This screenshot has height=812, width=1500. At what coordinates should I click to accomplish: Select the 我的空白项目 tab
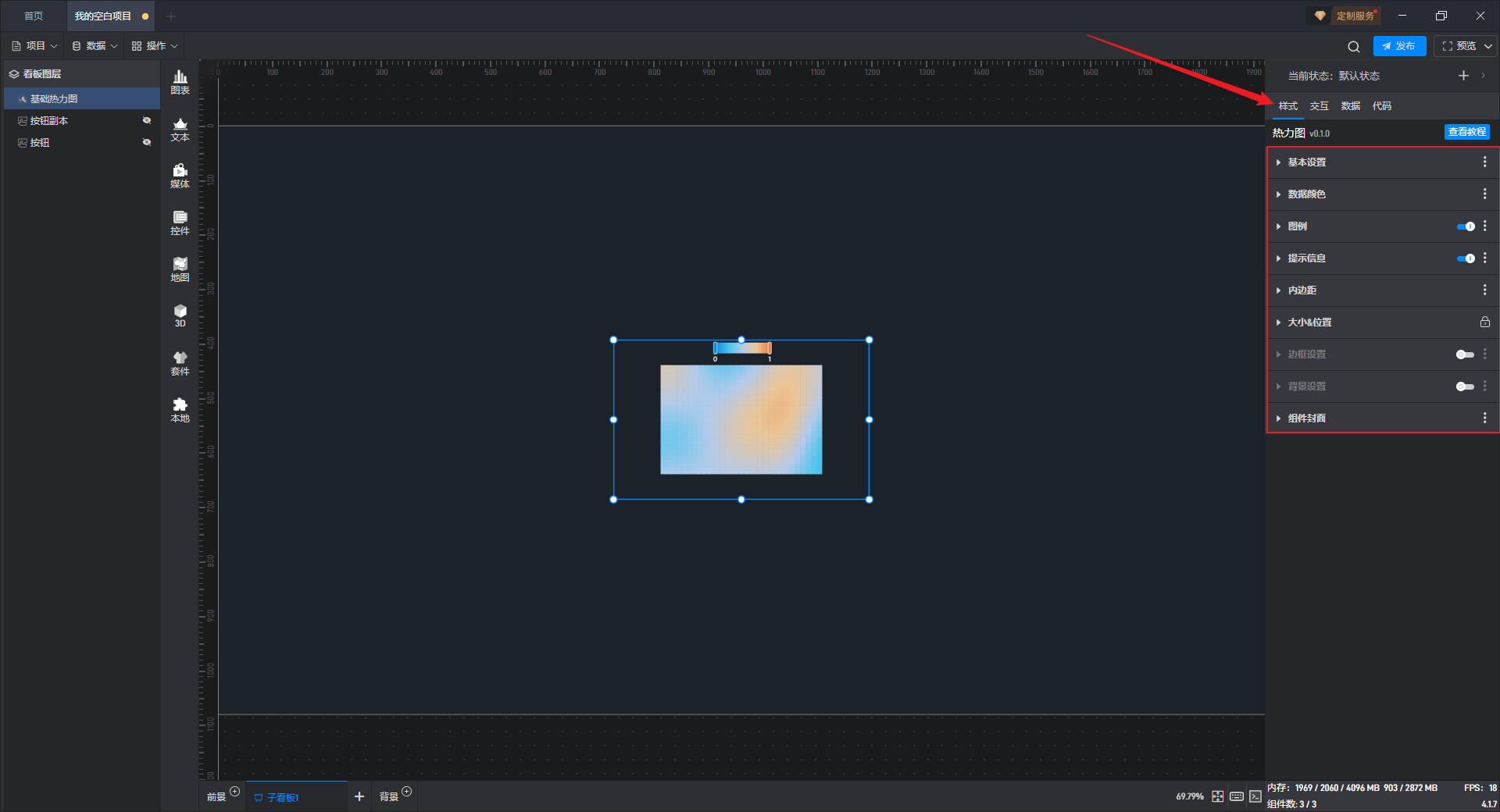[x=110, y=16]
